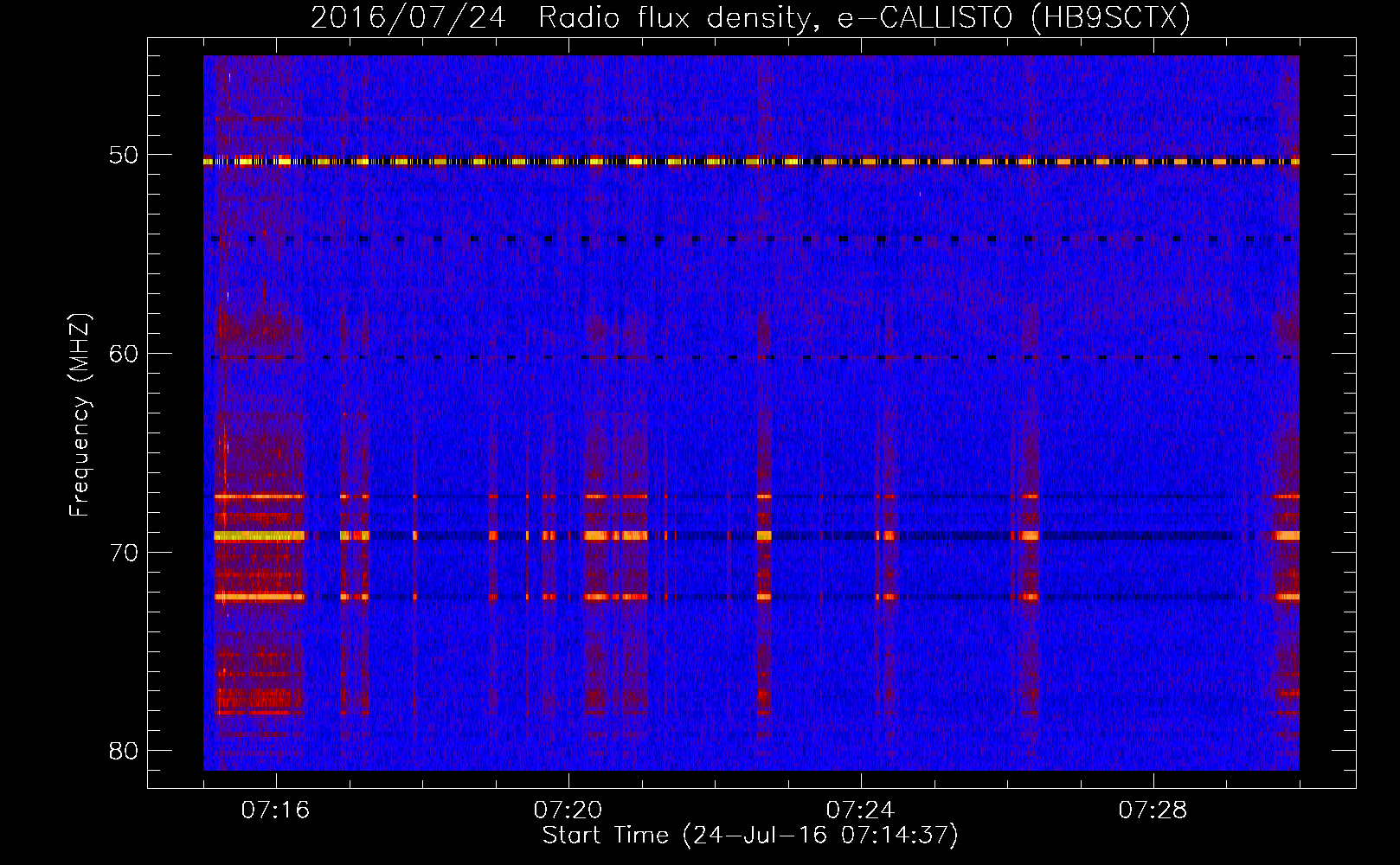
Task: Click the 07:20 time tick label
Action: [568, 811]
